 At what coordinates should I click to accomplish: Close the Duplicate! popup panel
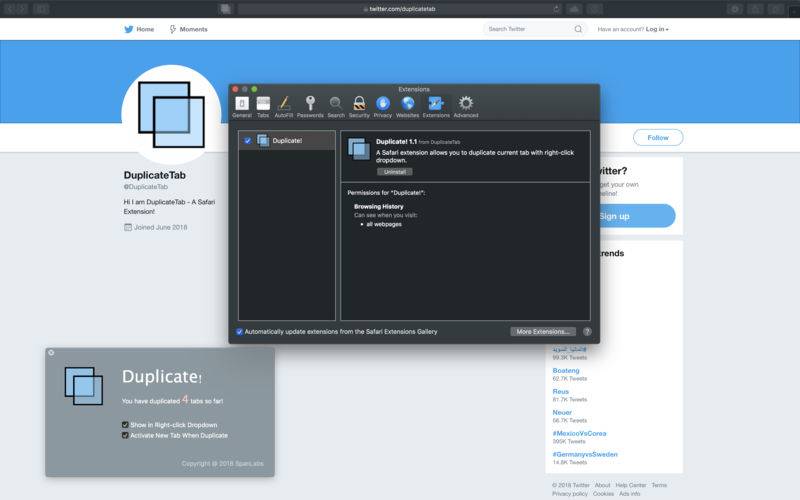[51, 353]
